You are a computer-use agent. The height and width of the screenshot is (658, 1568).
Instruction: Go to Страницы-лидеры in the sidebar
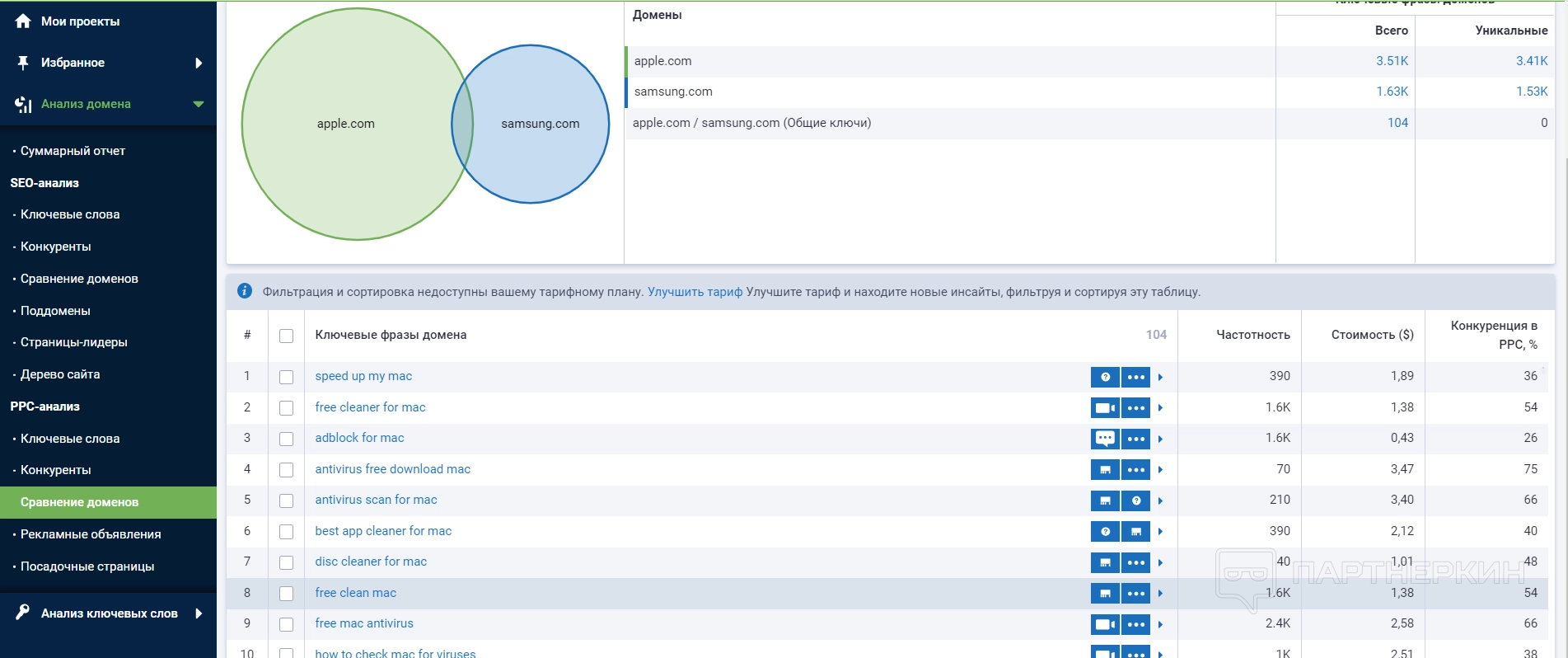[74, 342]
